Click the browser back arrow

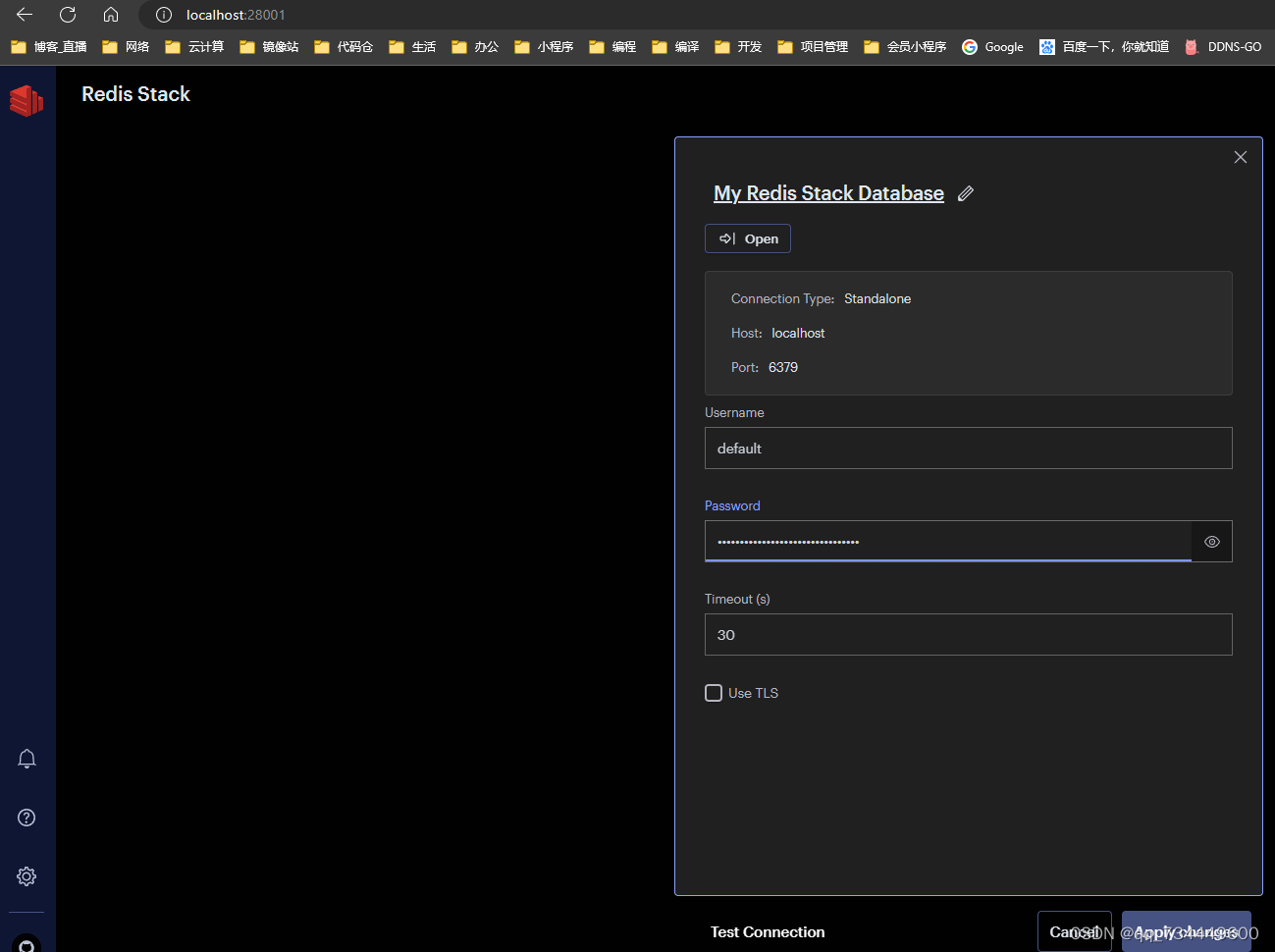pos(25,15)
